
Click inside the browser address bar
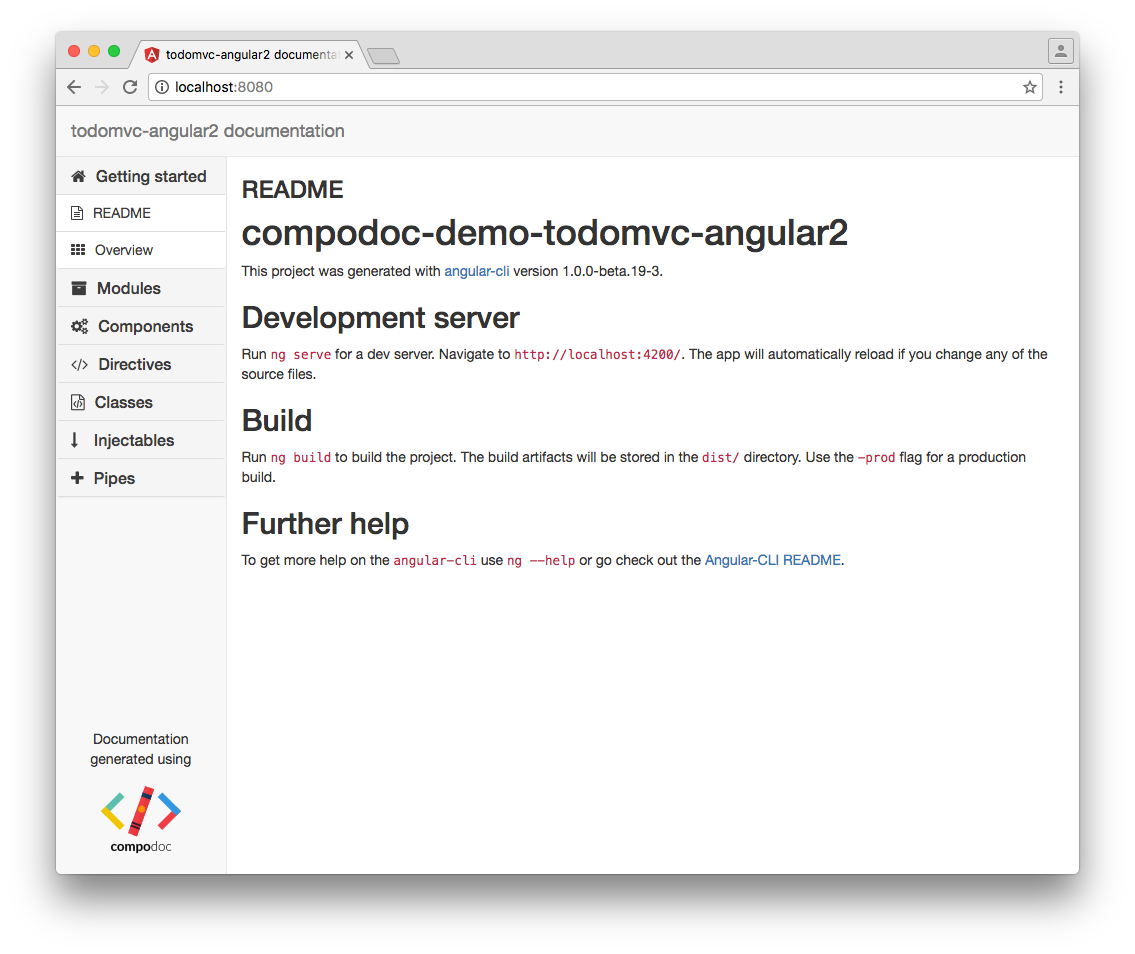500,87
